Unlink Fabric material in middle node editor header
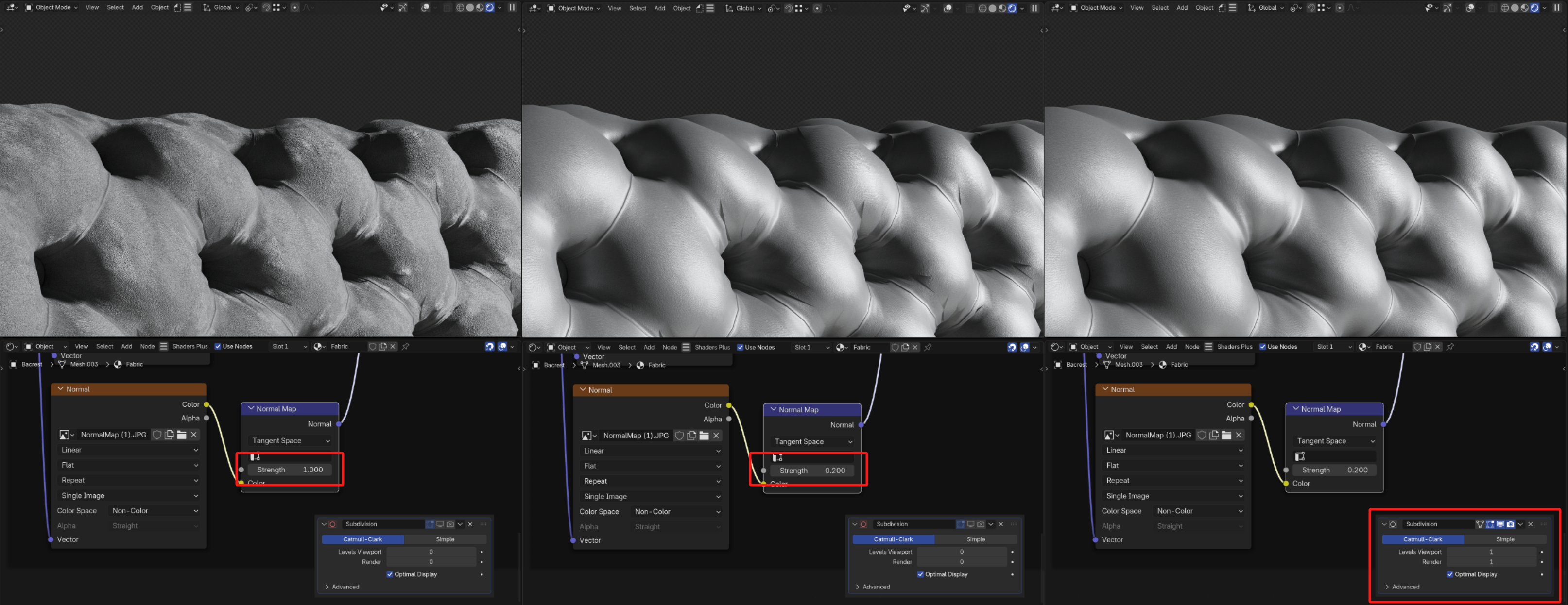The height and width of the screenshot is (605, 1568). point(915,347)
